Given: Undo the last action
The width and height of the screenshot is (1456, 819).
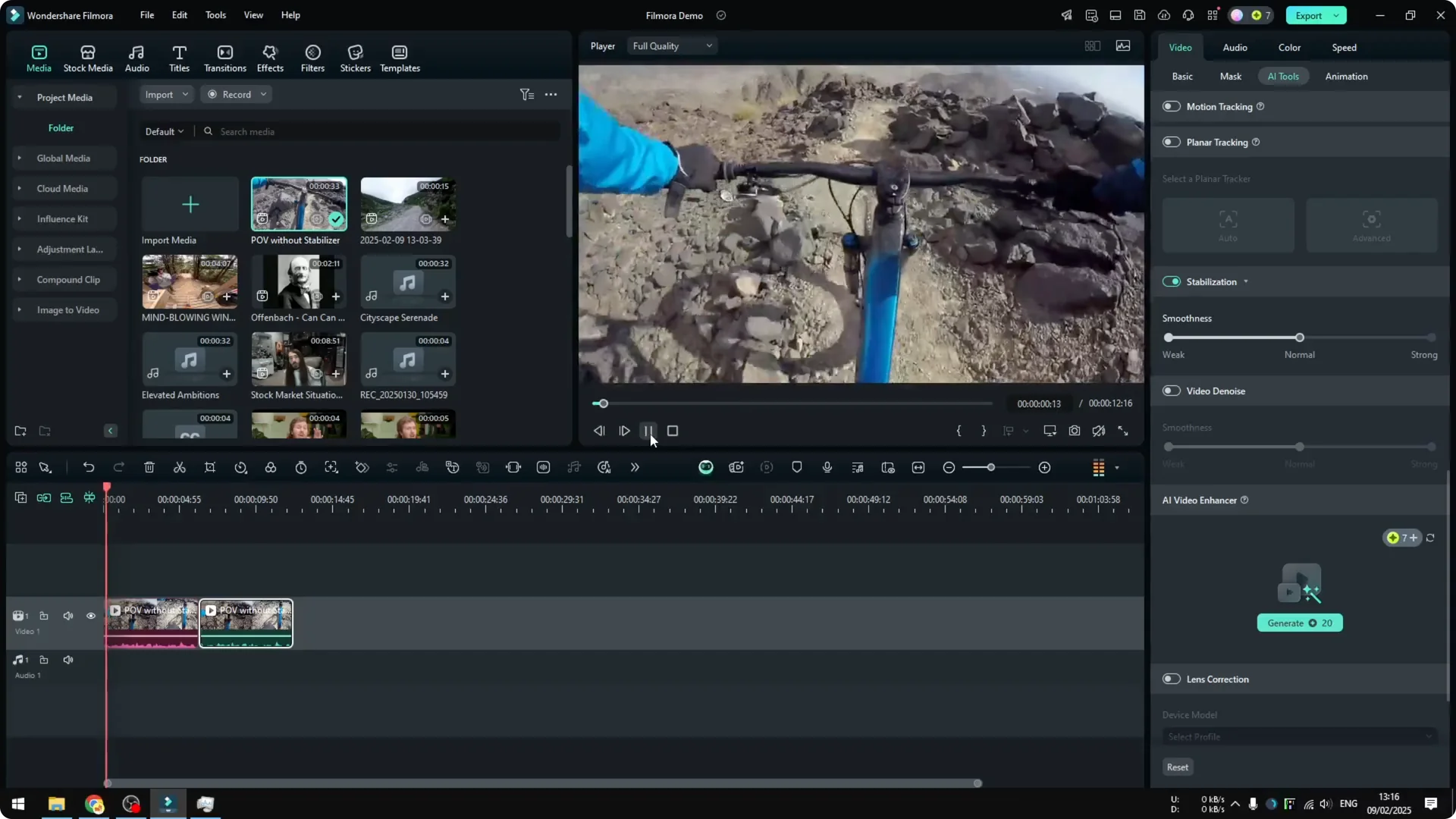Looking at the screenshot, I should pos(89,467).
